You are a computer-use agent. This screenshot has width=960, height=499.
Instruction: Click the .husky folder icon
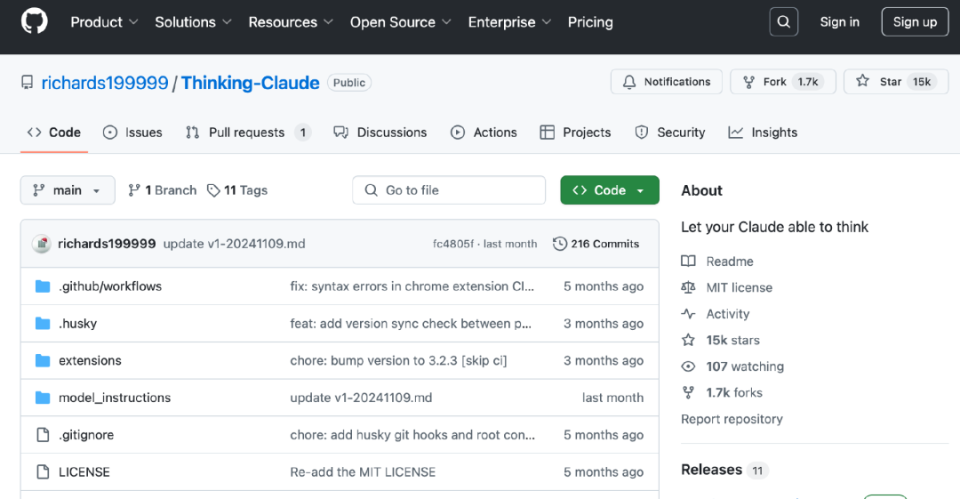tap(43, 323)
